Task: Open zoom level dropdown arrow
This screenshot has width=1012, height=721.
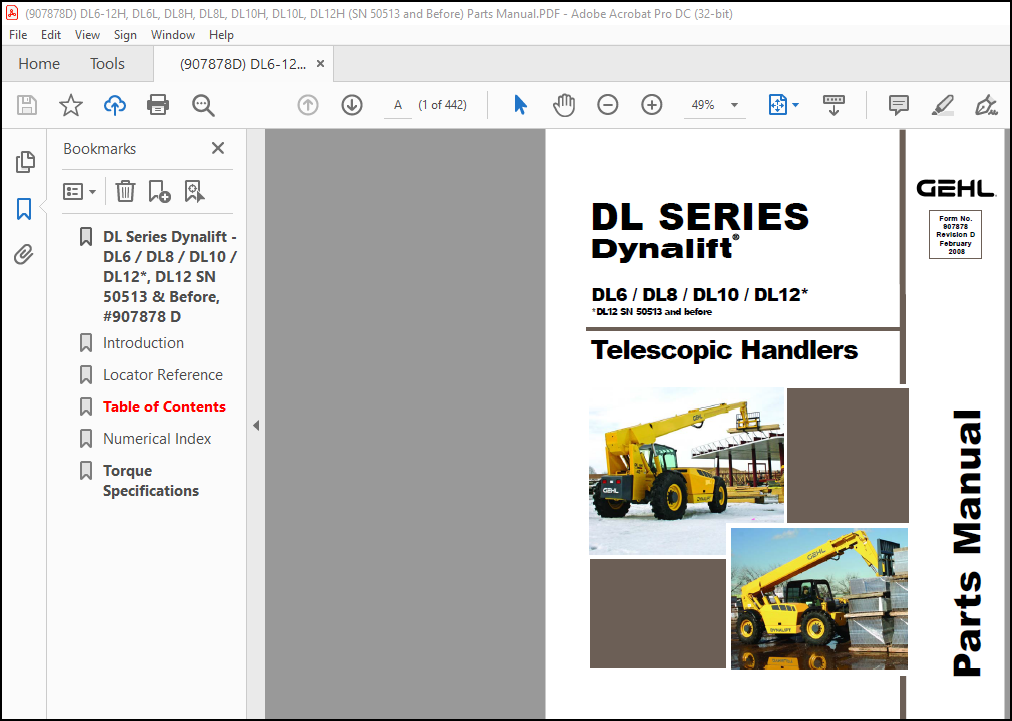Action: point(734,105)
